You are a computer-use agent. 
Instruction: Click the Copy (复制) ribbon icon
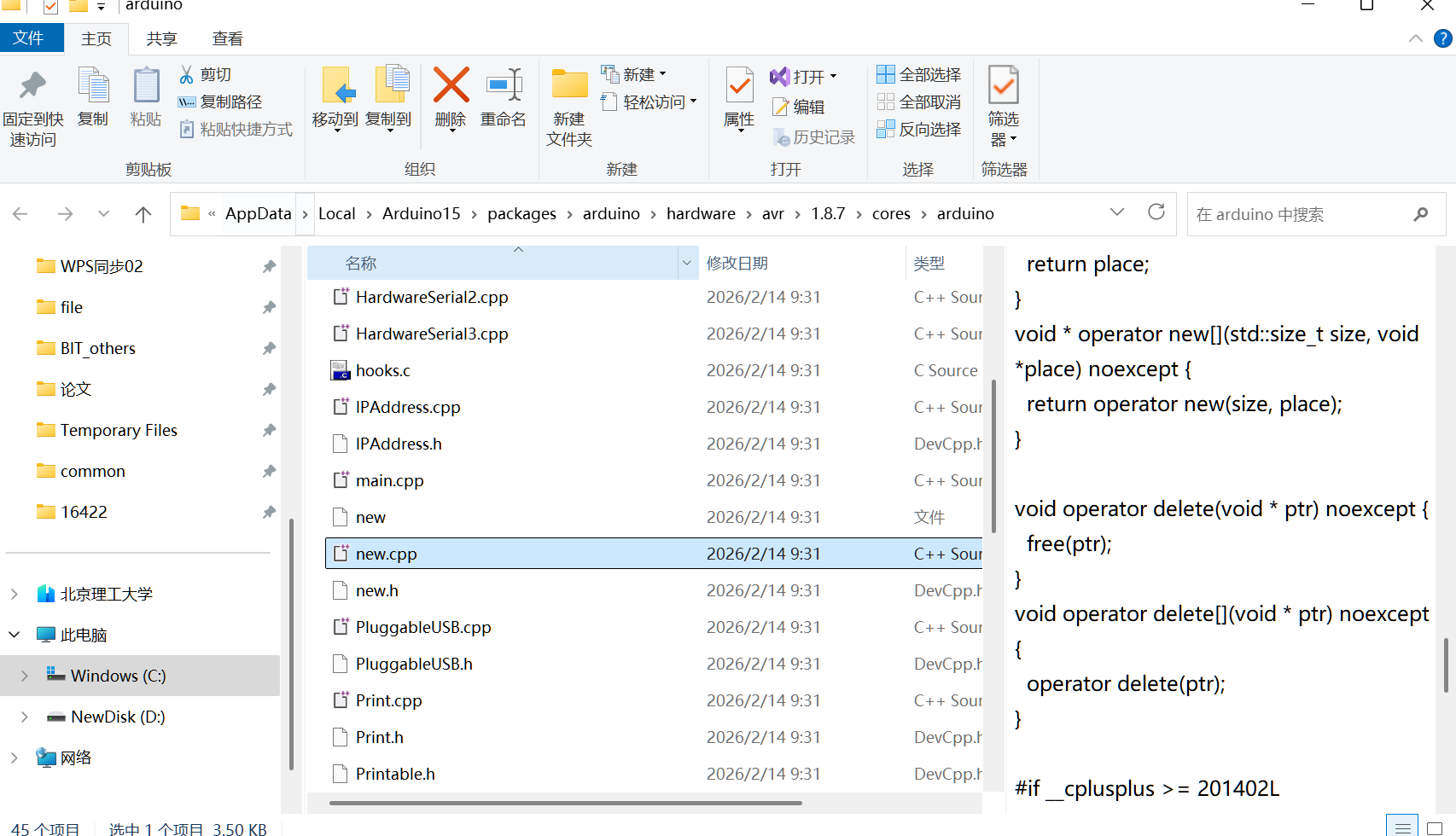point(93,97)
